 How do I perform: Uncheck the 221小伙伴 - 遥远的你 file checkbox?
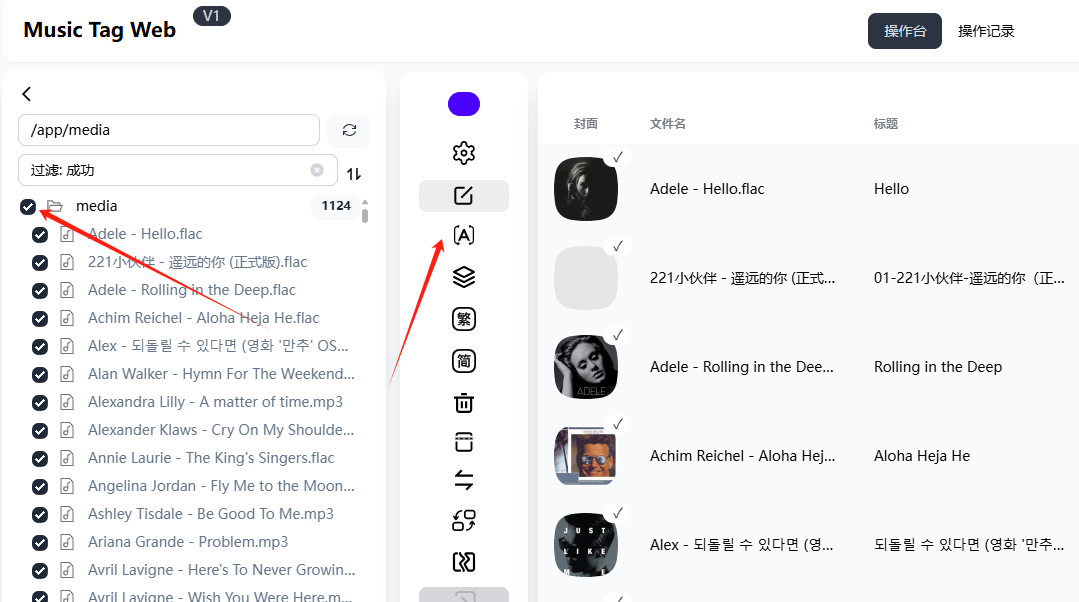pyautogui.click(x=40, y=263)
